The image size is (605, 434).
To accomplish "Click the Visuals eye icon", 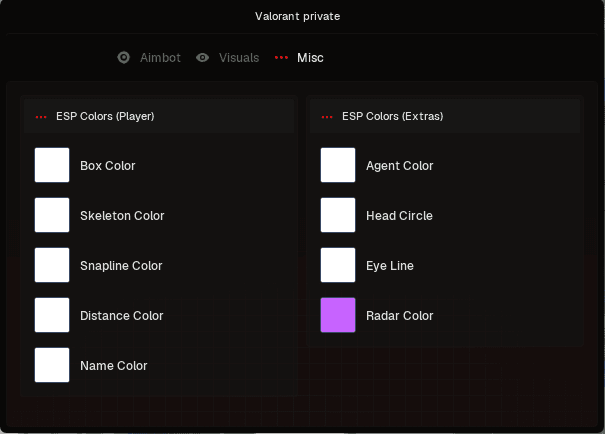I will tap(202, 58).
